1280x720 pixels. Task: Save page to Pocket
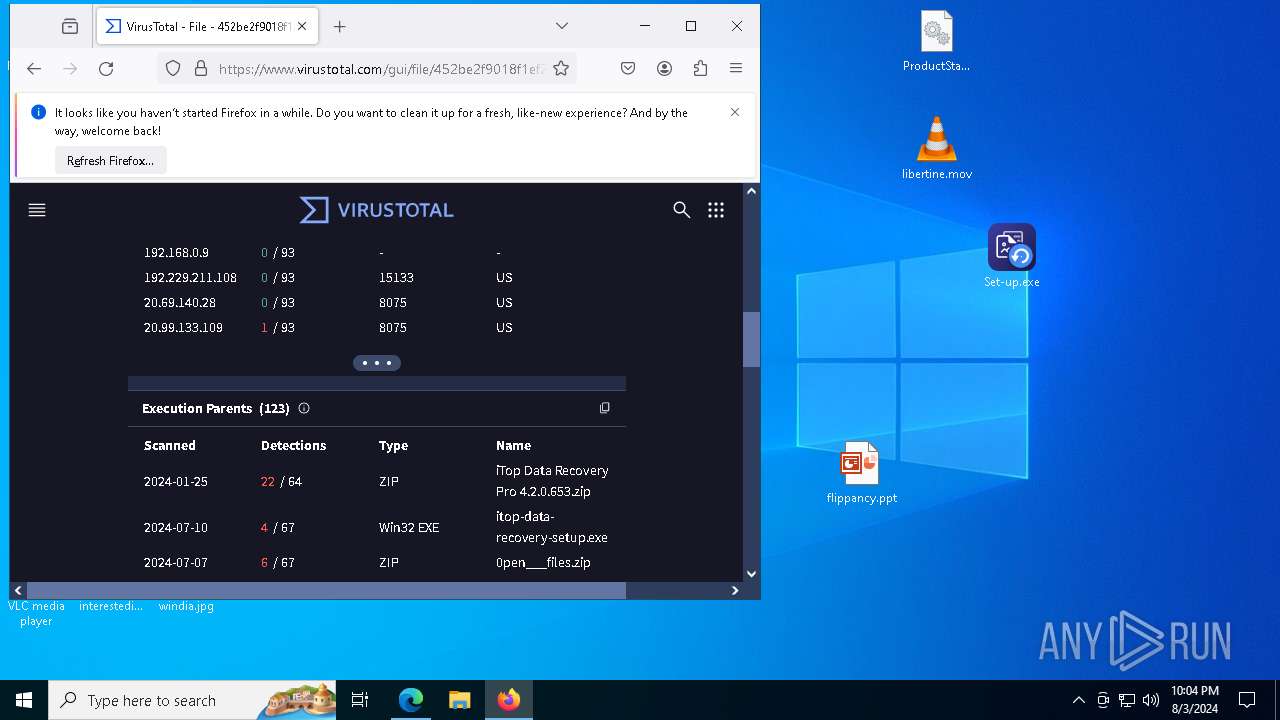tap(628, 68)
